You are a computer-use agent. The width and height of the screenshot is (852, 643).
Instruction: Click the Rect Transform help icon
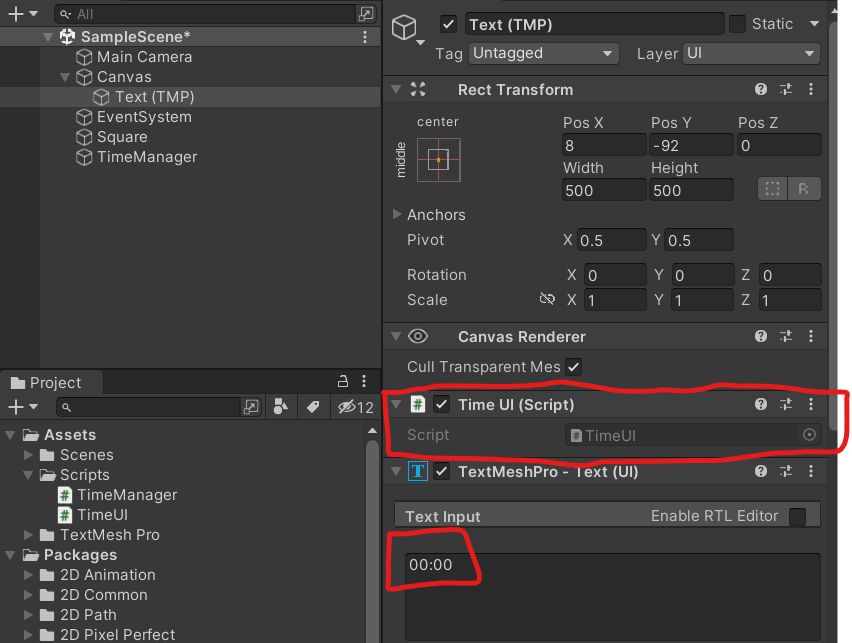coord(761,90)
